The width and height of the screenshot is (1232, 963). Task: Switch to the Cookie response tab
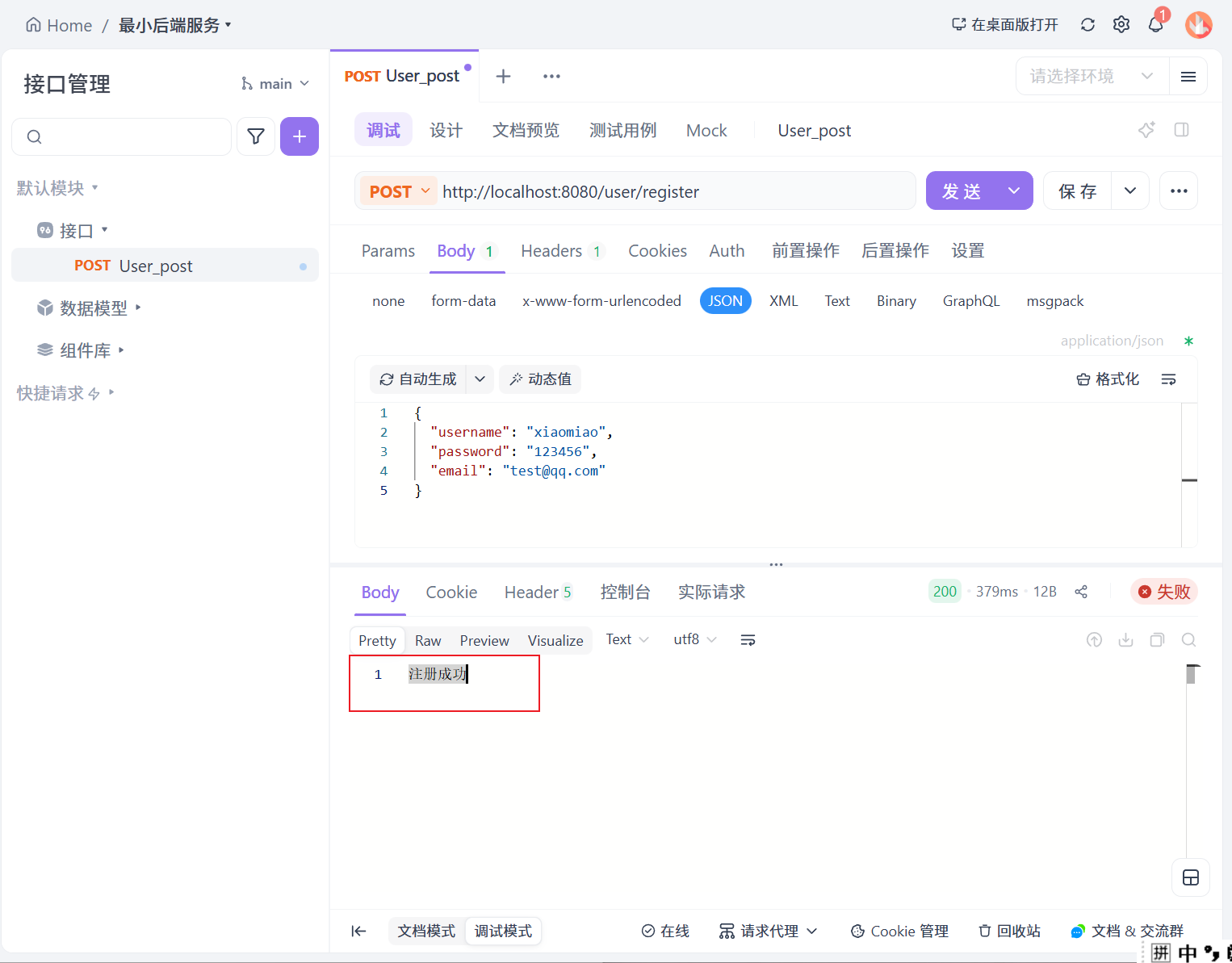[450, 592]
